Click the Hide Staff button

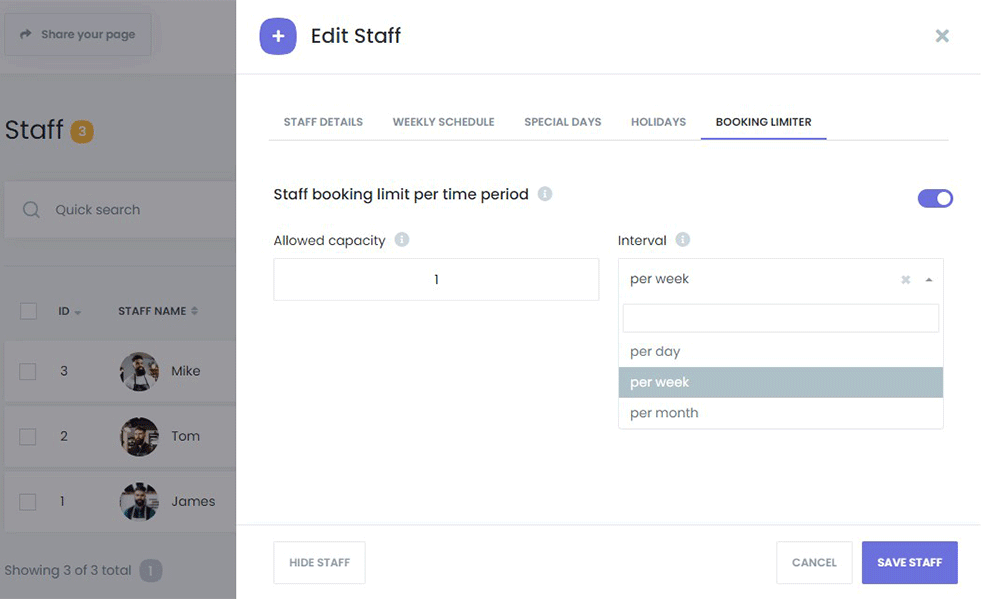pos(319,563)
